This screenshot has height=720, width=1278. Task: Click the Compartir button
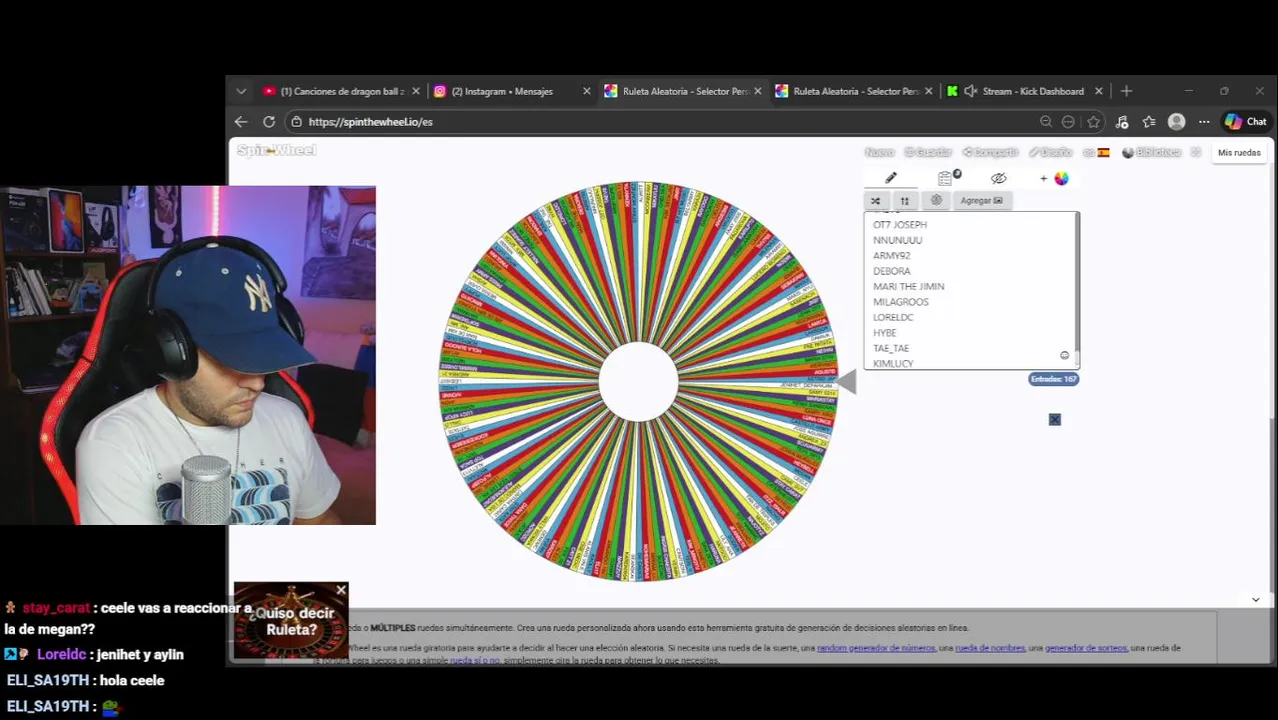[990, 152]
